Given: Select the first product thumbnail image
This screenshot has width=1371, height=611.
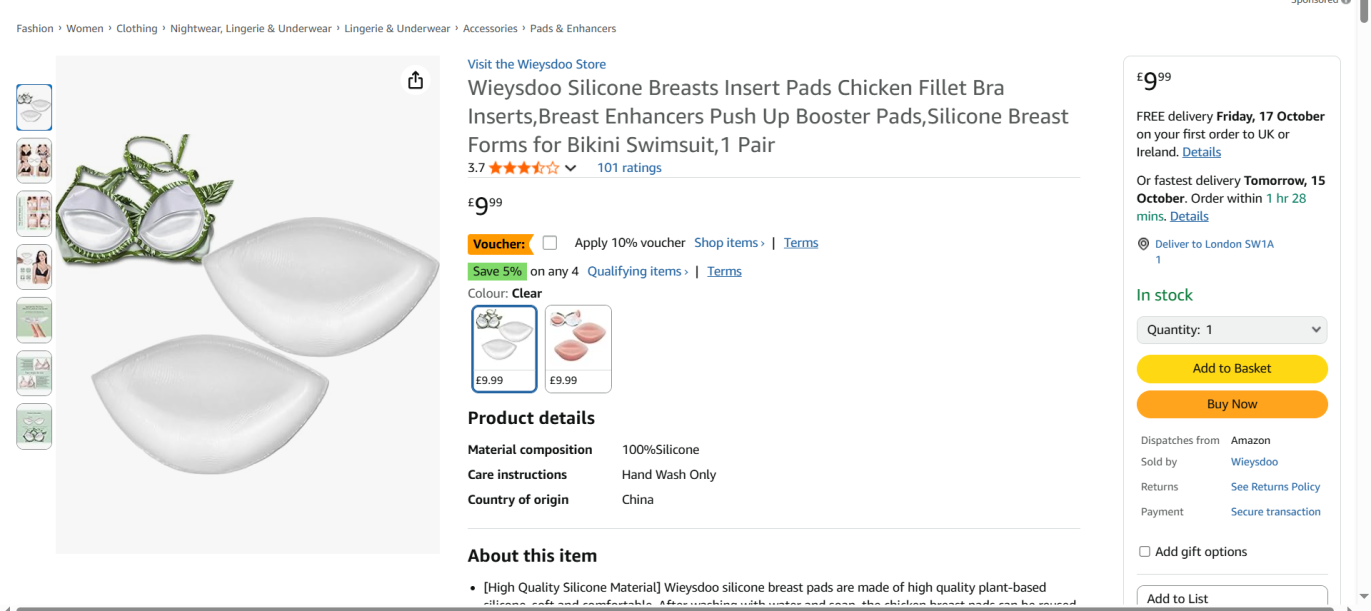Looking at the screenshot, I should [34, 107].
